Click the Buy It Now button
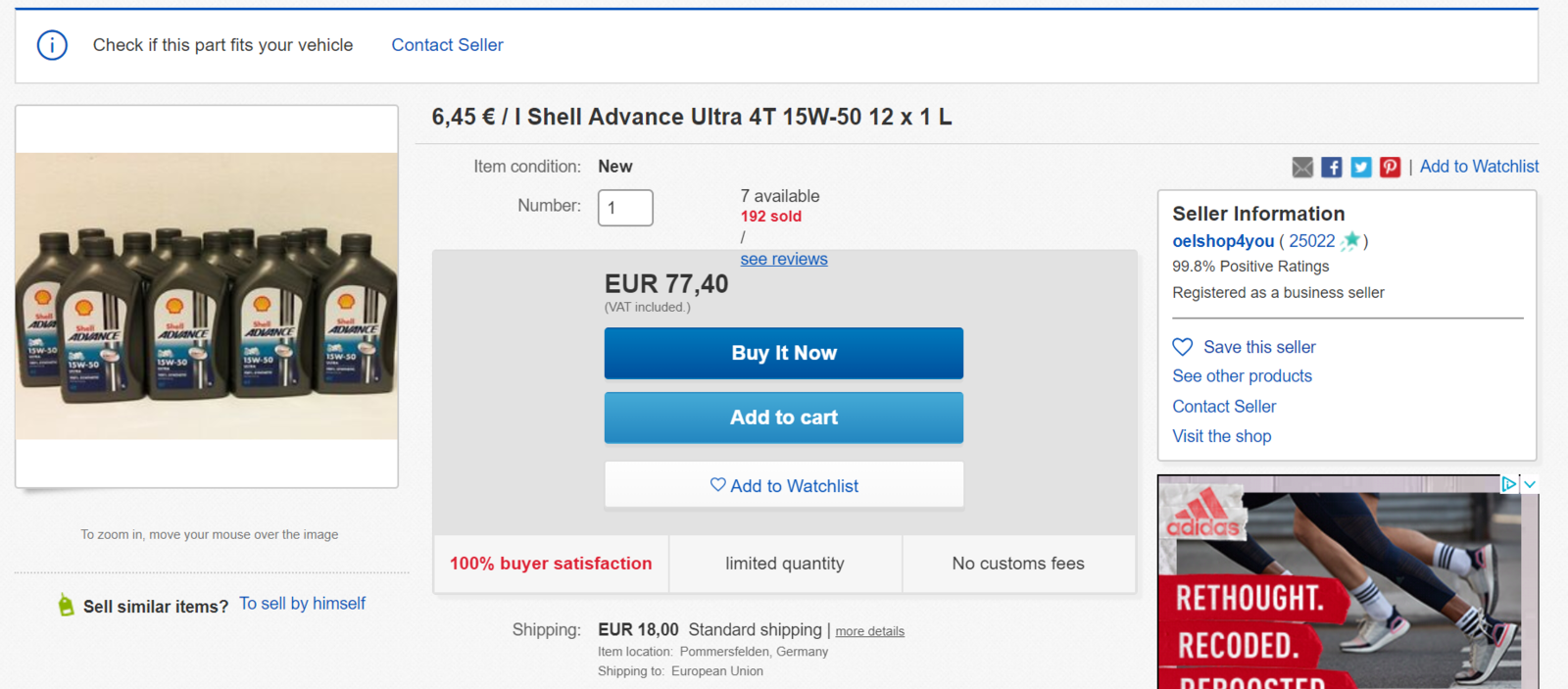1568x689 pixels. (x=783, y=353)
